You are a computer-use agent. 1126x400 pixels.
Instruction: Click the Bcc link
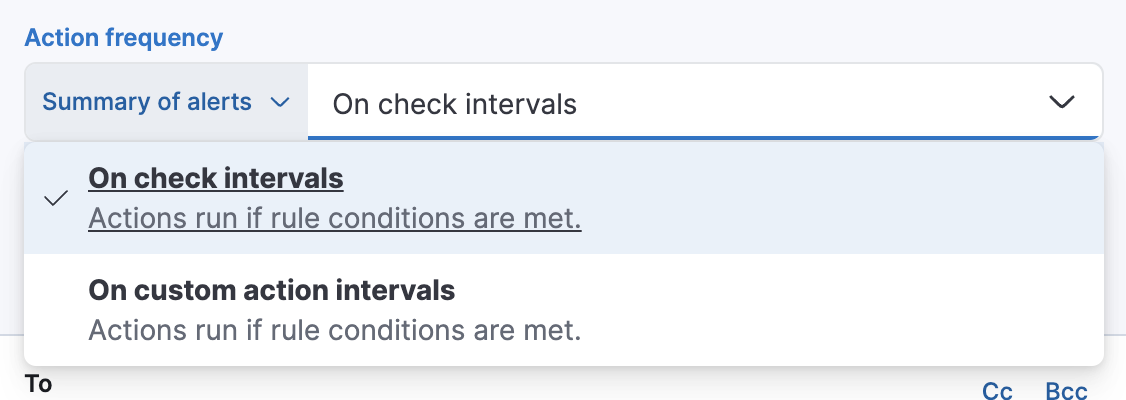coord(1066,390)
